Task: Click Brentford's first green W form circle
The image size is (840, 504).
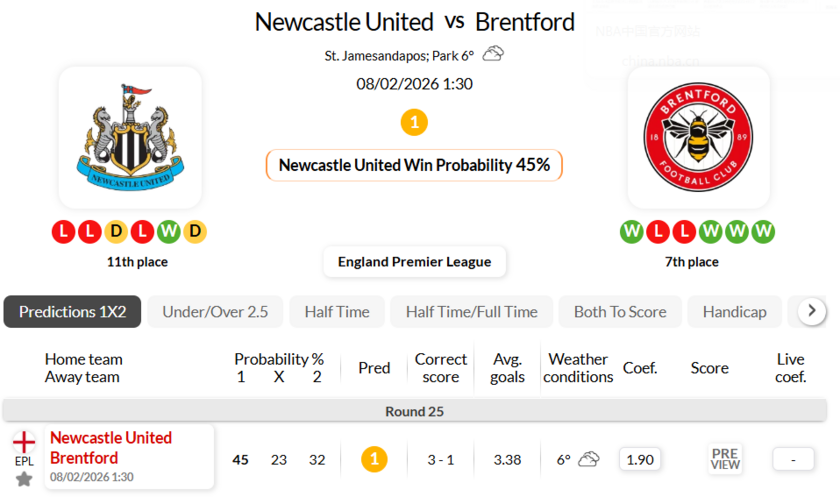Action: (632, 232)
